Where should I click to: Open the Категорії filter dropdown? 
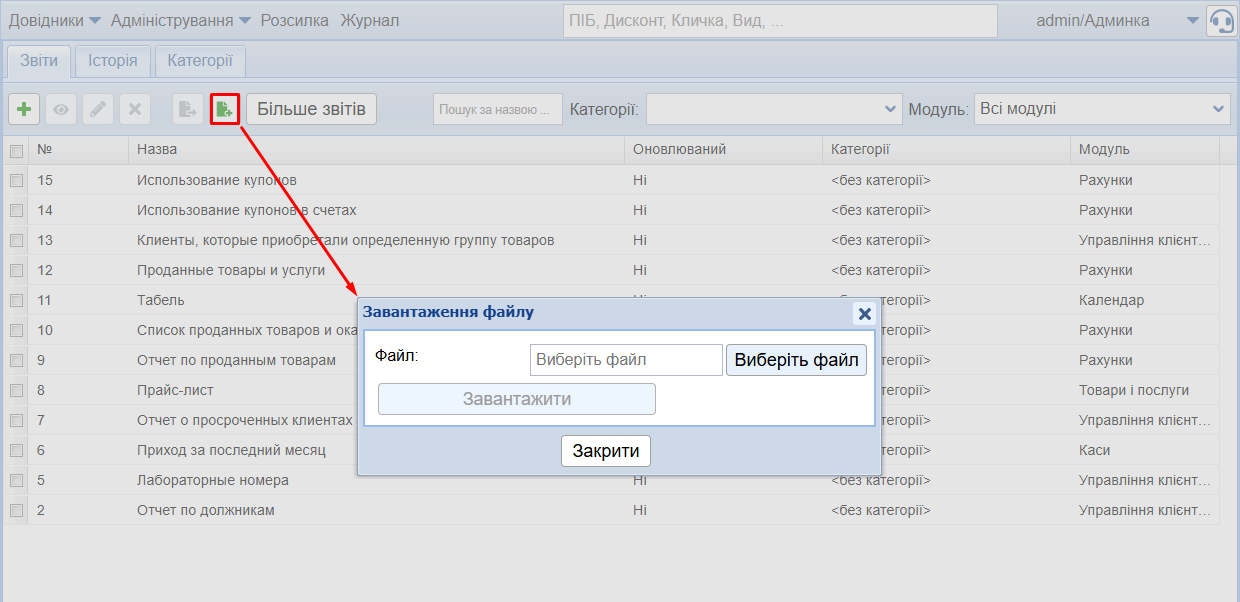click(x=774, y=109)
